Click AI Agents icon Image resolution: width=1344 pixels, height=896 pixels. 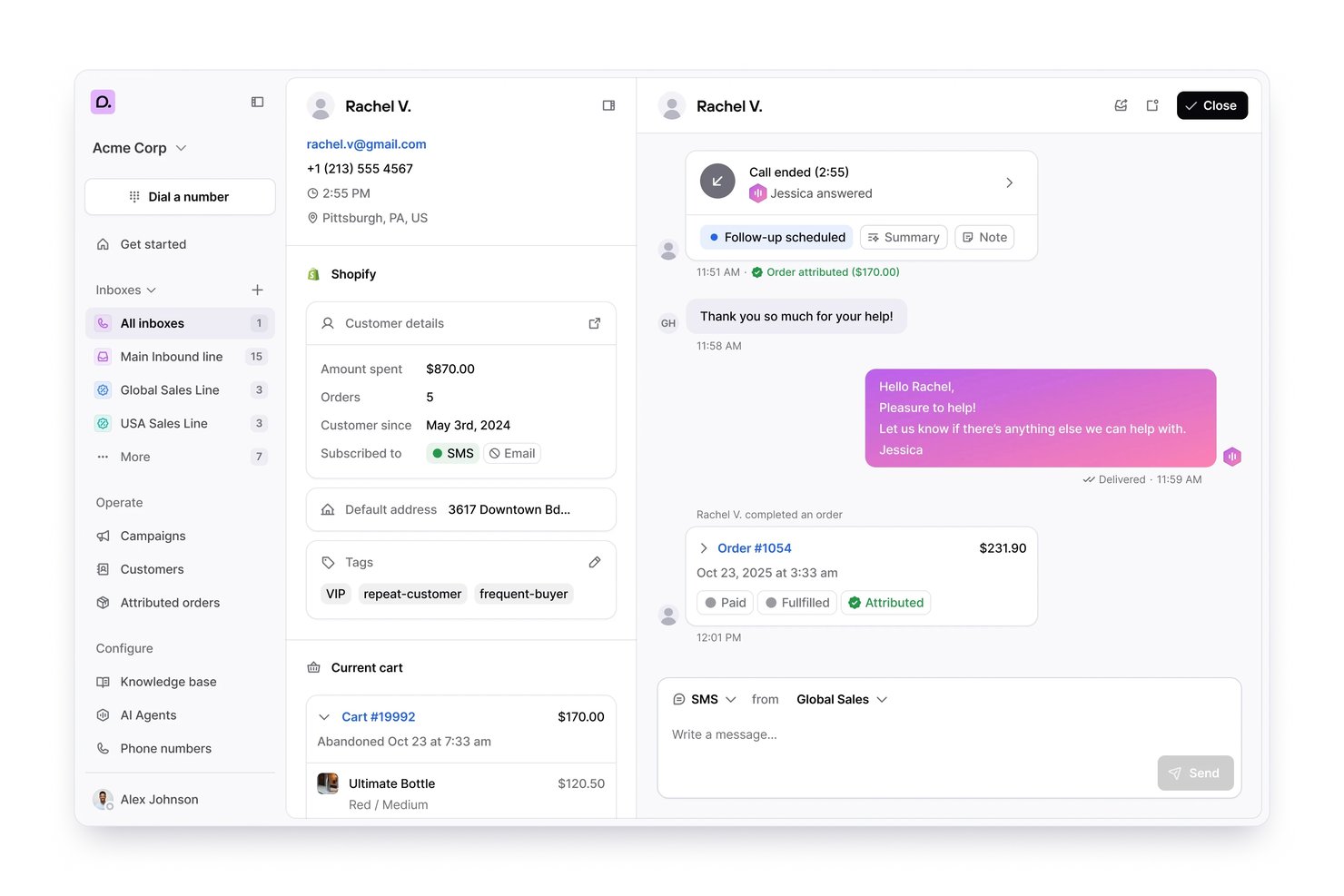104,715
